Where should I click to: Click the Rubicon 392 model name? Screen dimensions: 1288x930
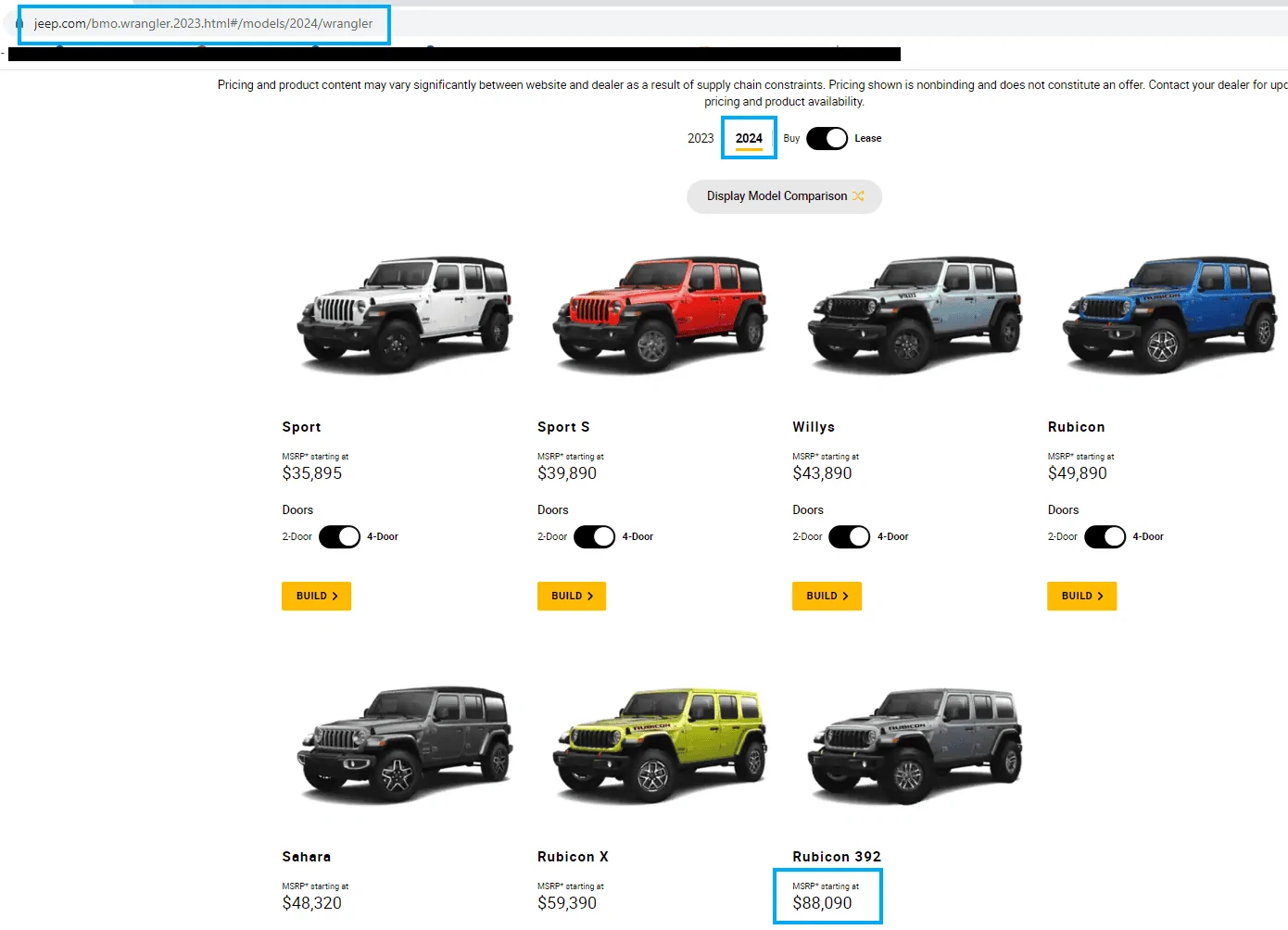(837, 857)
